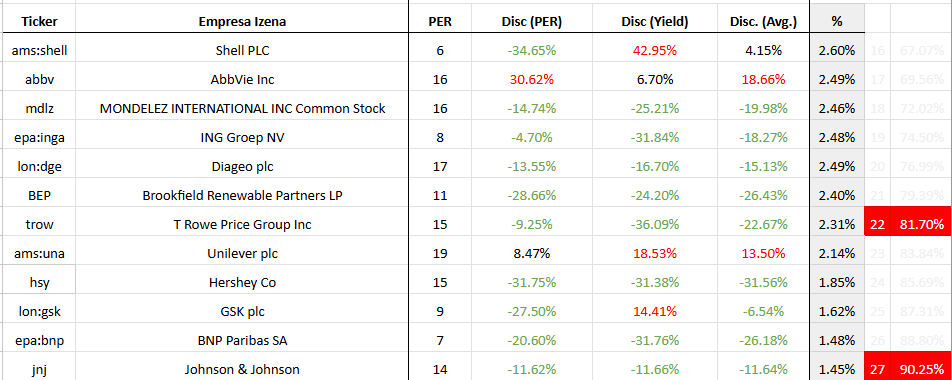This screenshot has height=380, width=952.
Task: Select the Ticker column header cell
Action: point(39,22)
